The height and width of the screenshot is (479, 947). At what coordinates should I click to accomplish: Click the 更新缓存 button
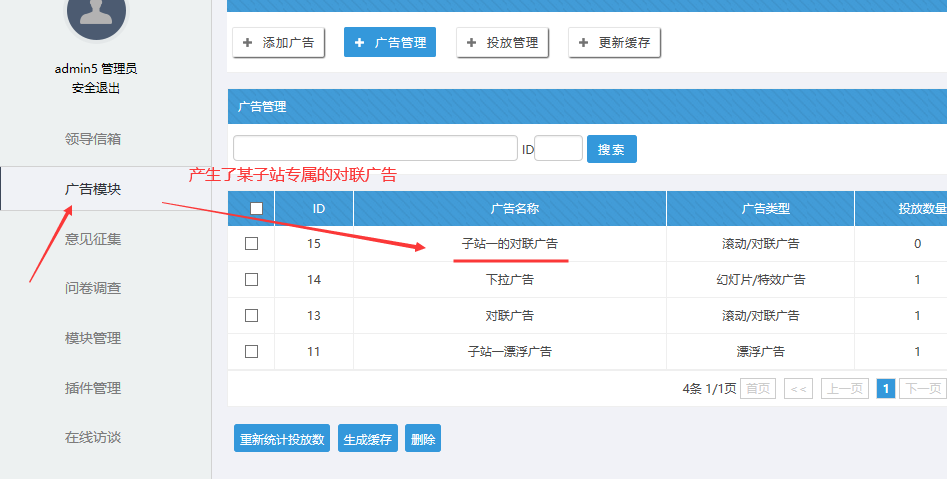click(x=615, y=42)
